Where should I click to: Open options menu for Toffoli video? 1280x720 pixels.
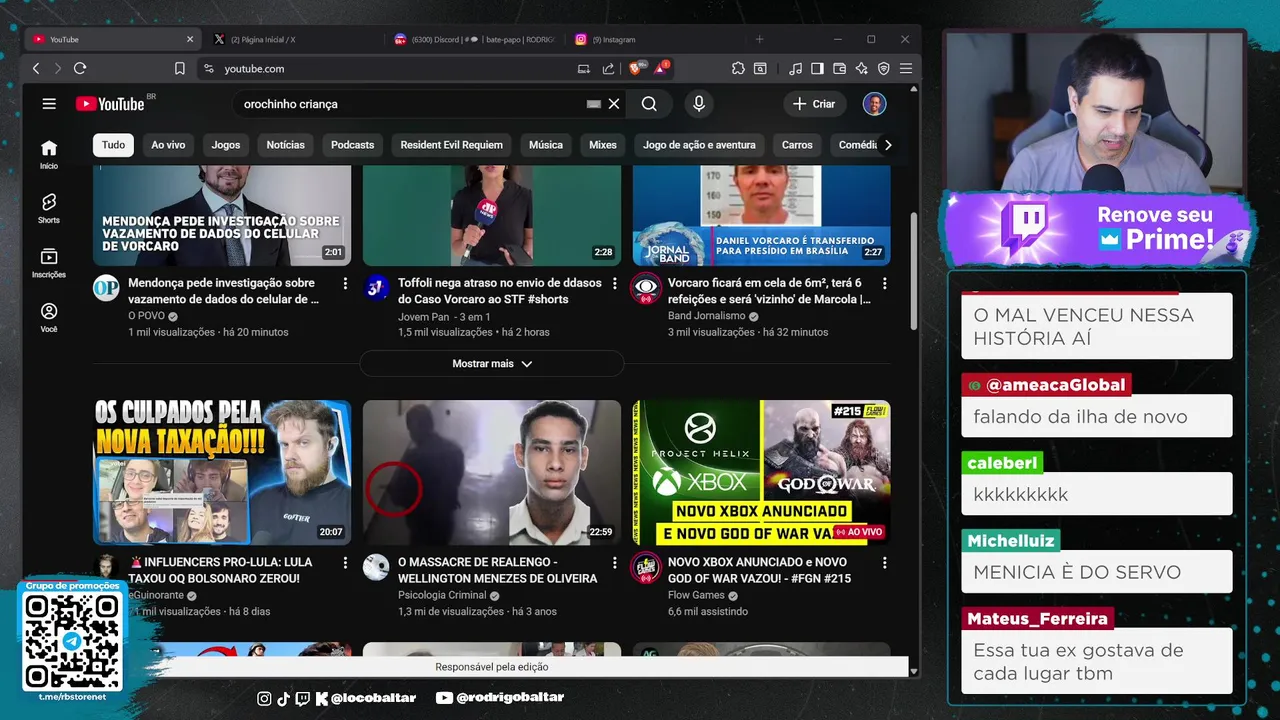point(615,284)
